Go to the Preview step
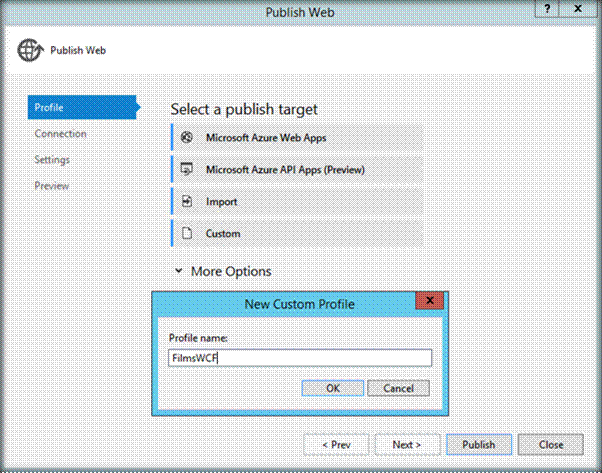602x473 pixels. pos(52,186)
